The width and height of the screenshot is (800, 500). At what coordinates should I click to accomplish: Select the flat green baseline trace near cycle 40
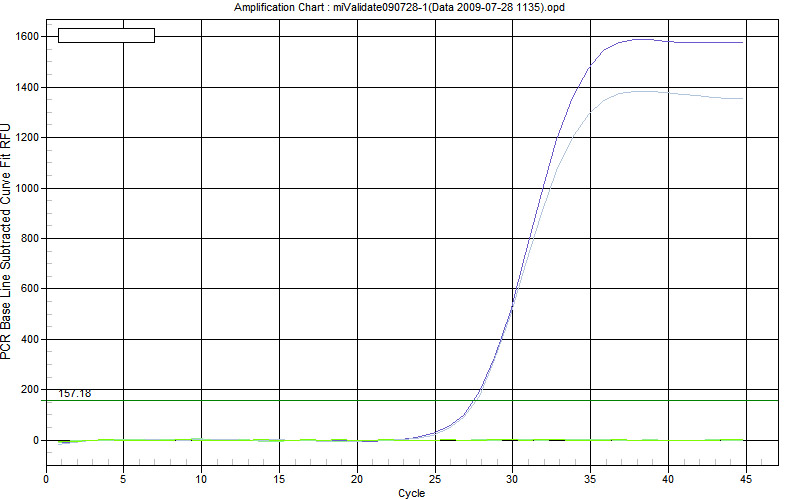click(668, 440)
